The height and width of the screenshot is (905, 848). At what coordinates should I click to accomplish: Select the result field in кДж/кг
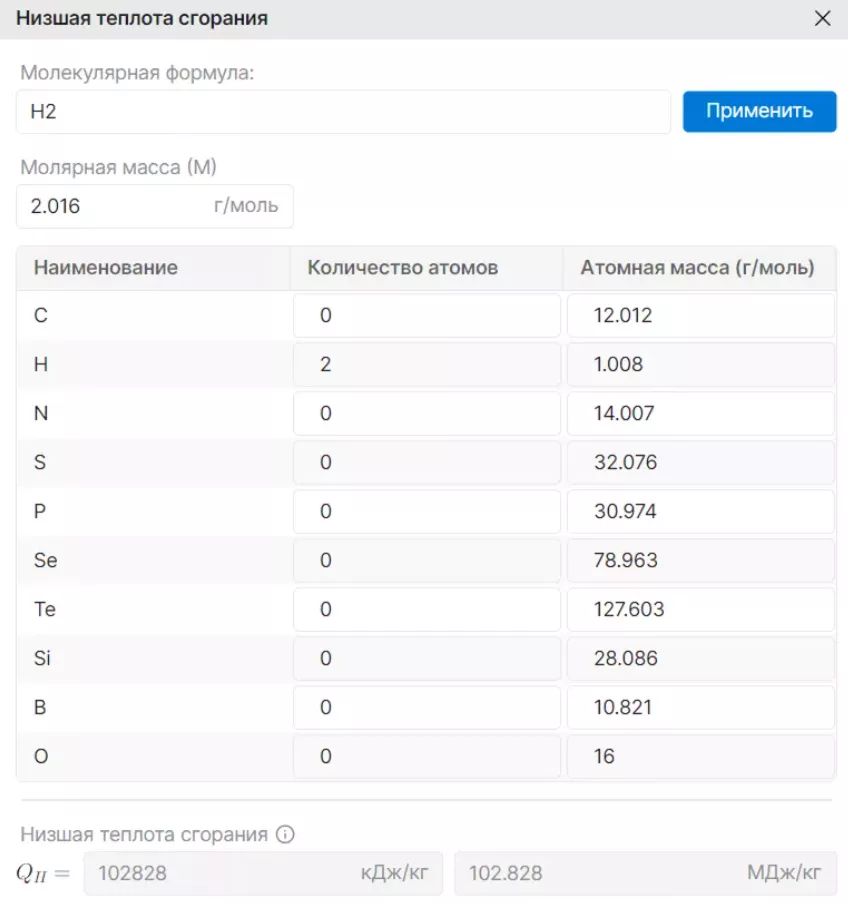[x=263, y=873]
